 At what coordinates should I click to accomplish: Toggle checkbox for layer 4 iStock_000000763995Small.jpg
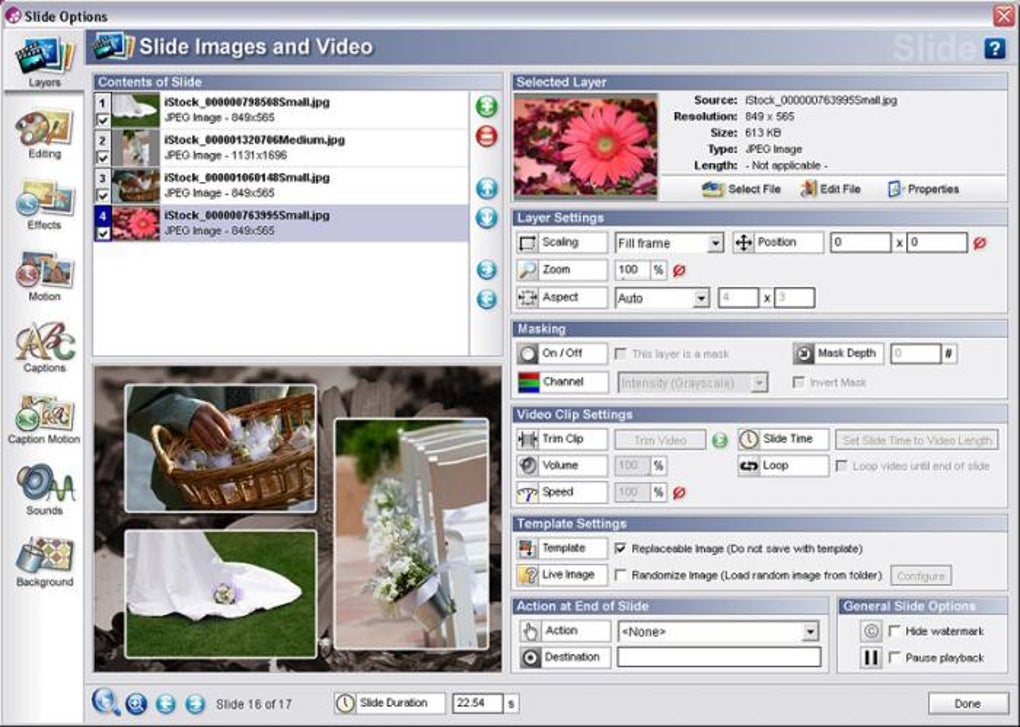click(102, 233)
